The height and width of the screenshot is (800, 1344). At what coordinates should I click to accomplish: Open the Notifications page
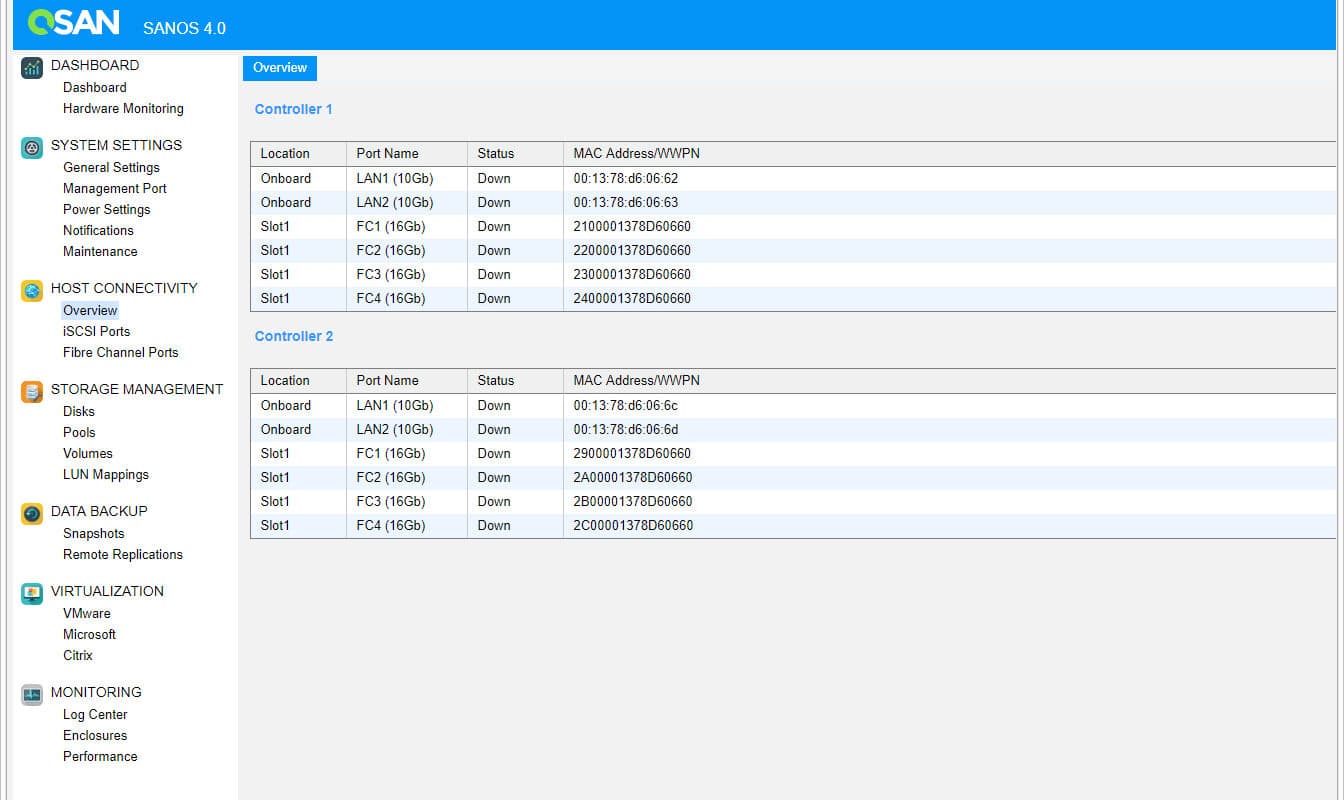click(98, 230)
